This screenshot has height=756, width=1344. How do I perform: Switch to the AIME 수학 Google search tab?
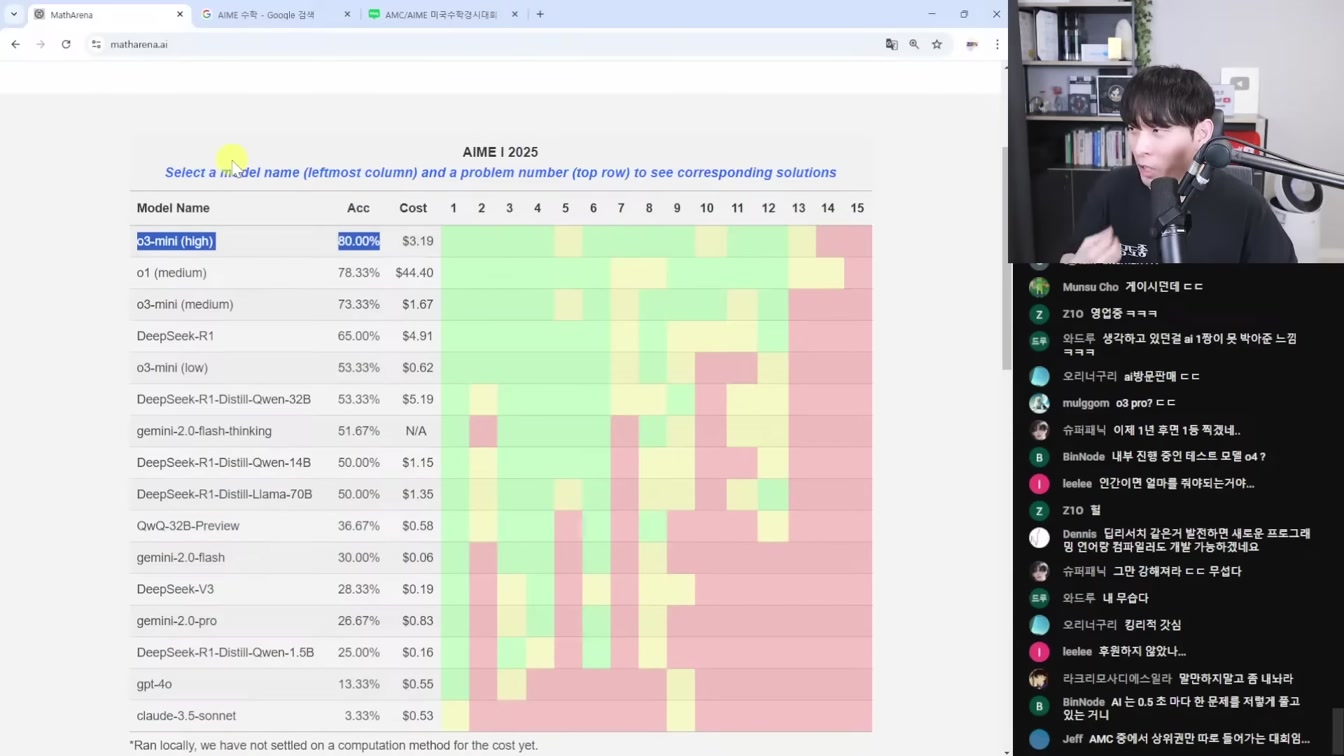coord(275,14)
